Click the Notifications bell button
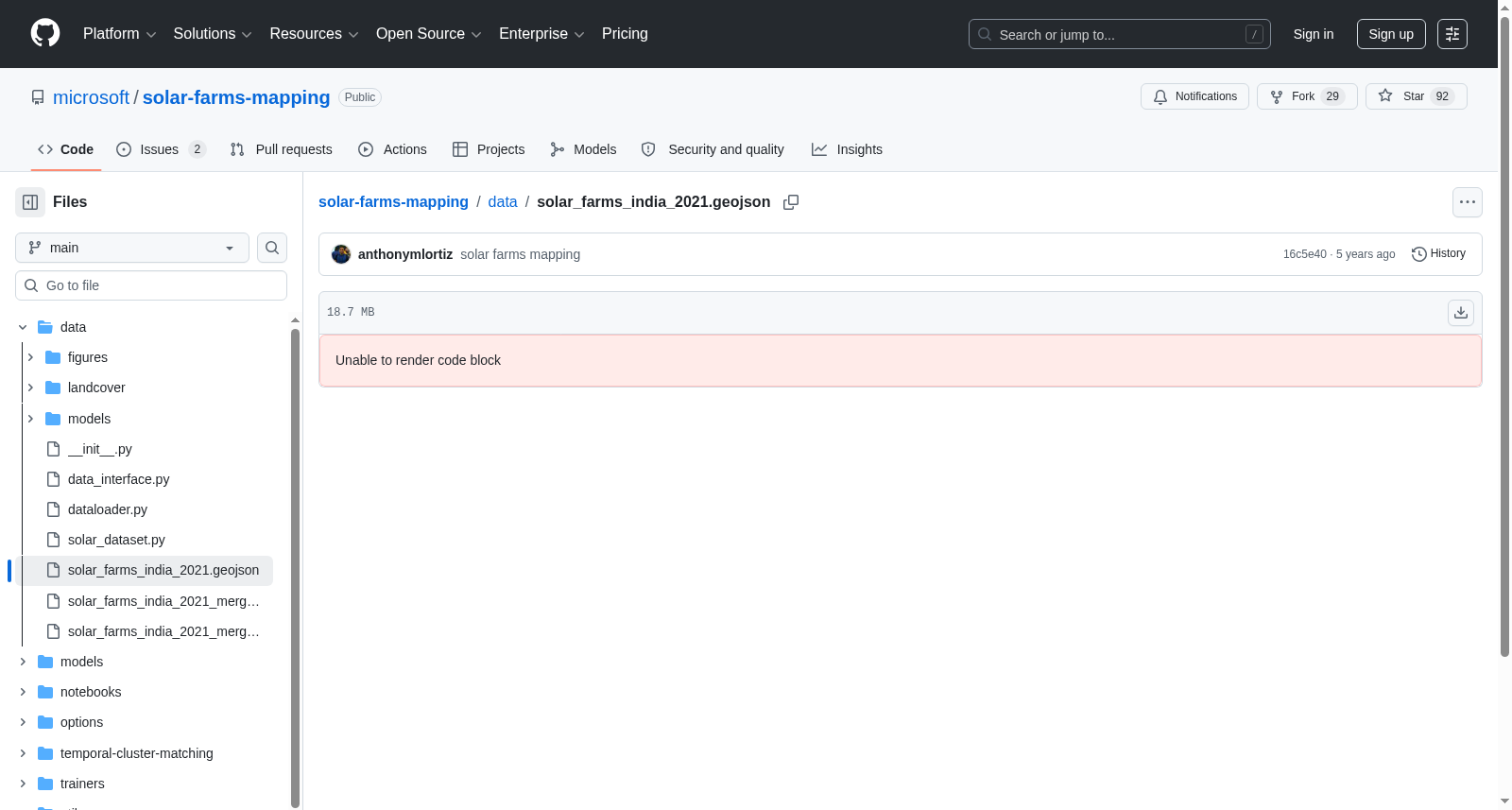 coord(1194,96)
